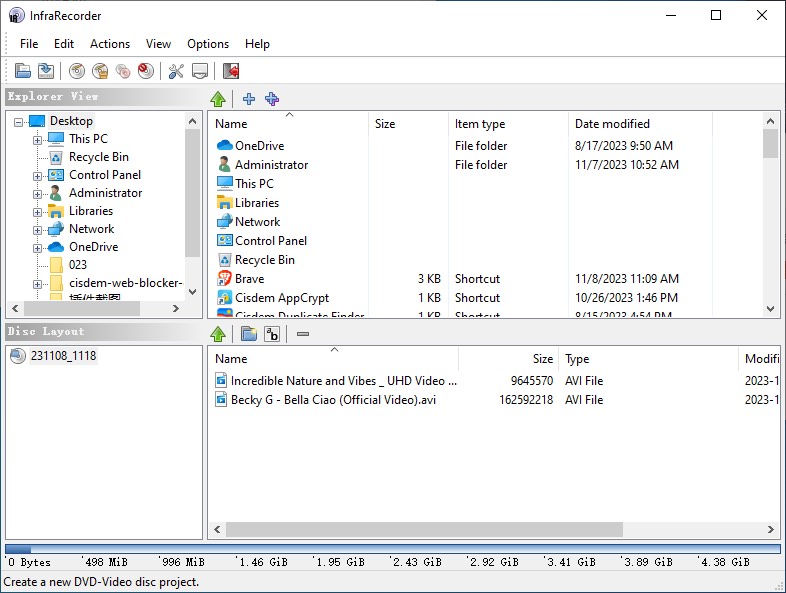
Task: Add selected files using blue plus icon
Action: [x=249, y=99]
